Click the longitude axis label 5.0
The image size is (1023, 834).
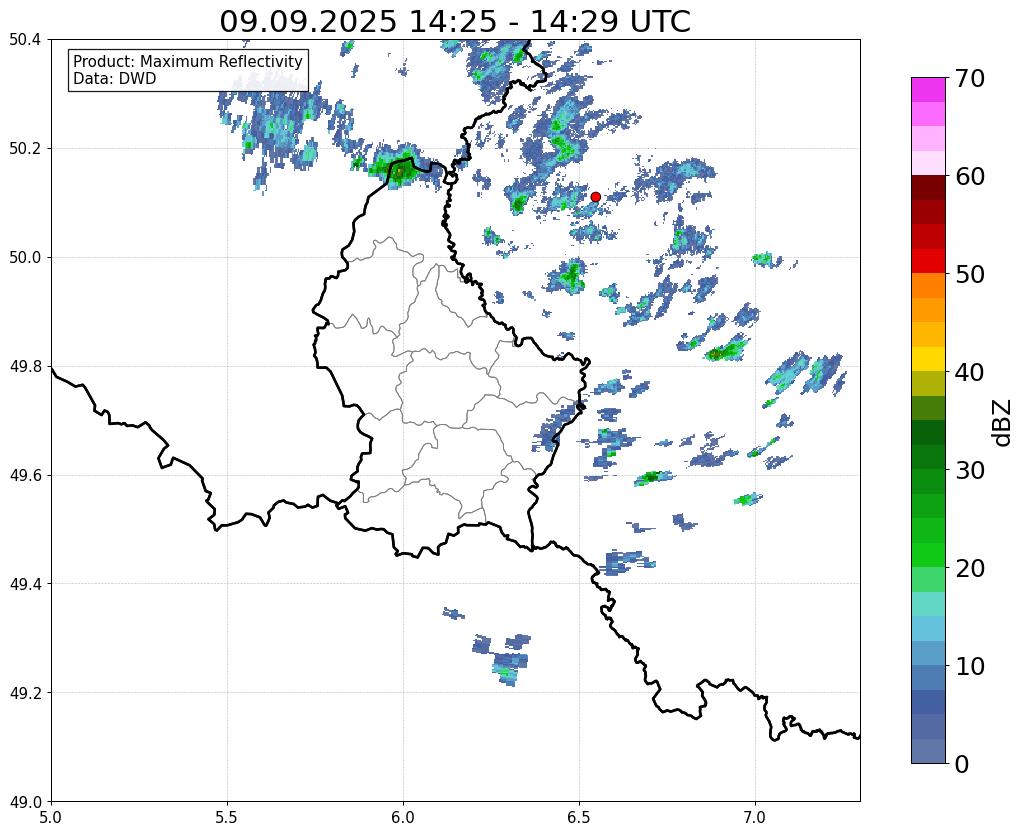(51, 817)
